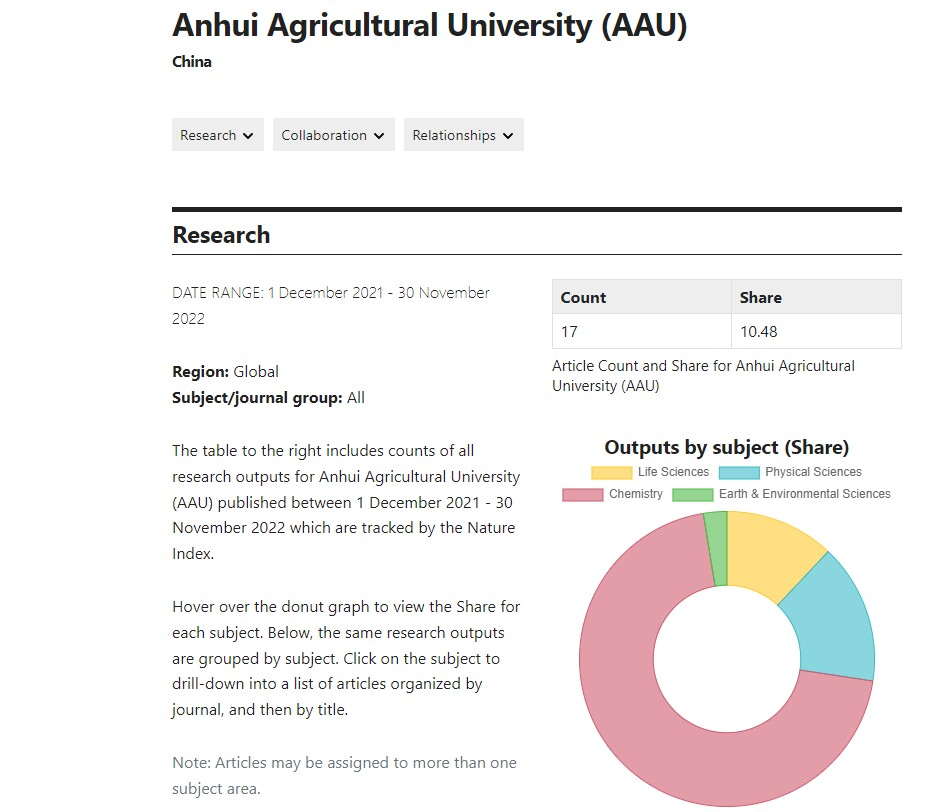Toggle Chemistry pink legend swatch
Image resolution: width=928 pixels, height=812 pixels.
[x=582, y=494]
